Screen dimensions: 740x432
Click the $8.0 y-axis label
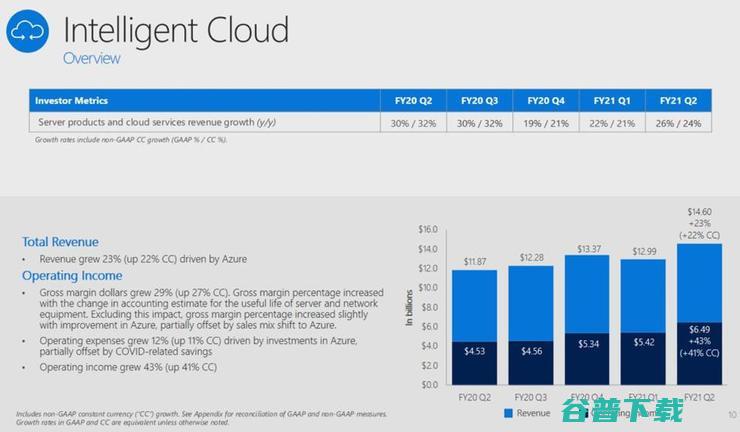point(429,307)
